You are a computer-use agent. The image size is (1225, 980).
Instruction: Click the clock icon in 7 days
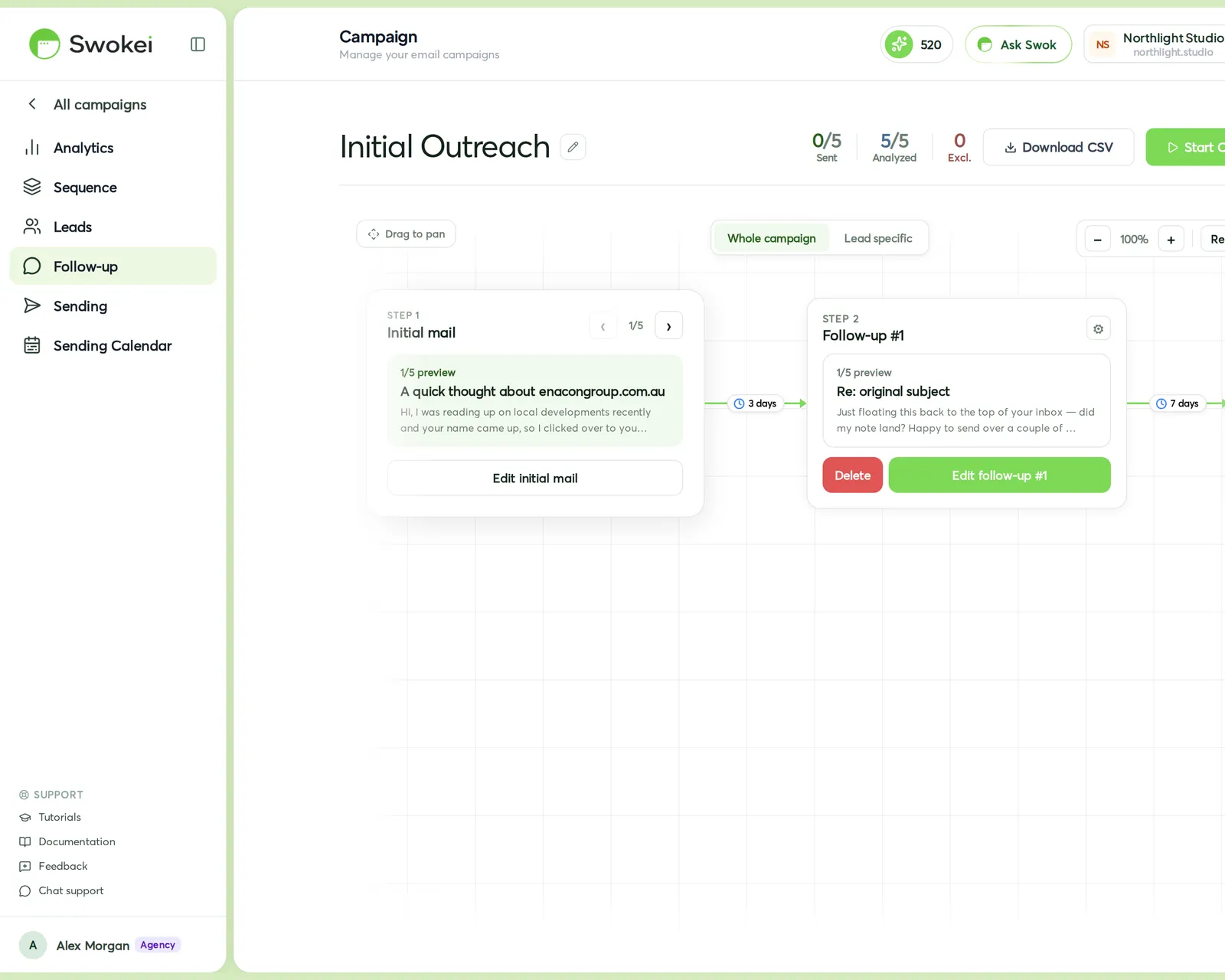coord(1161,403)
